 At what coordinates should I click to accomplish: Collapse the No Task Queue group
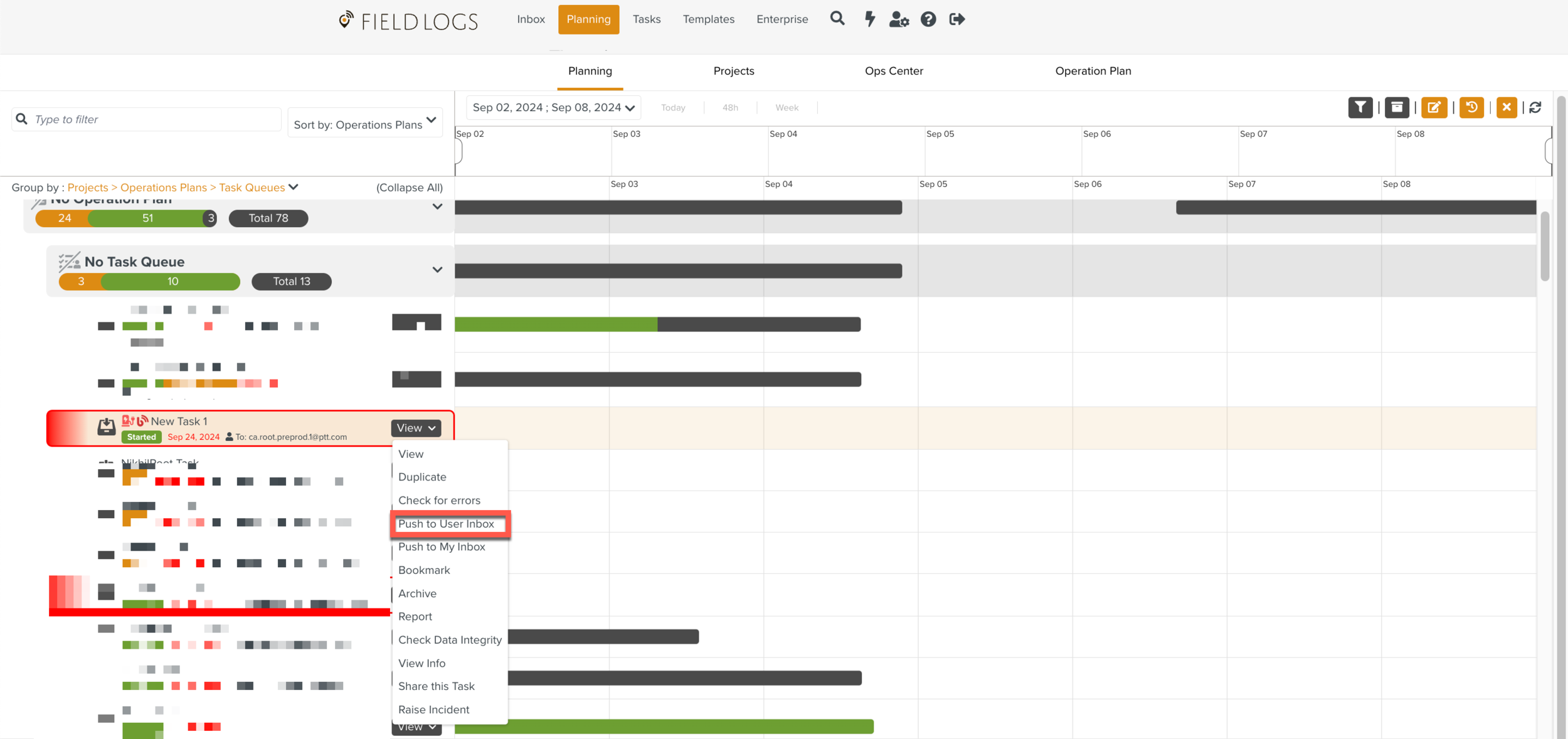437,270
